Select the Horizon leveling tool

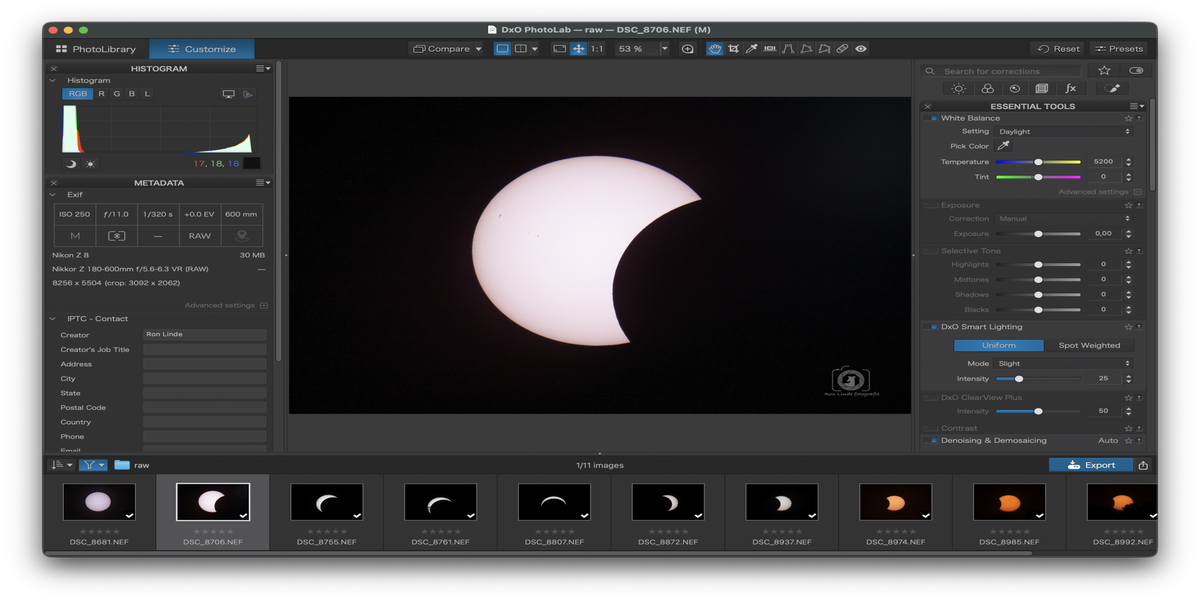point(769,49)
